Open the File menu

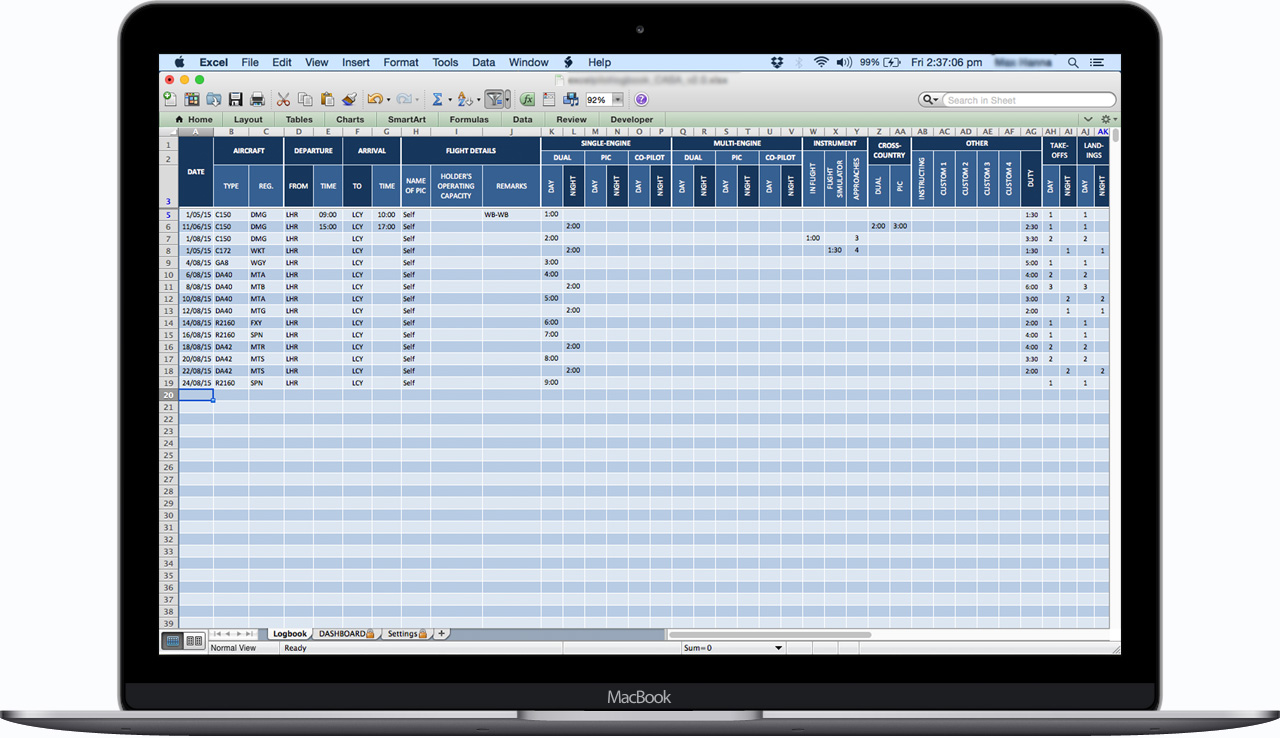[250, 62]
